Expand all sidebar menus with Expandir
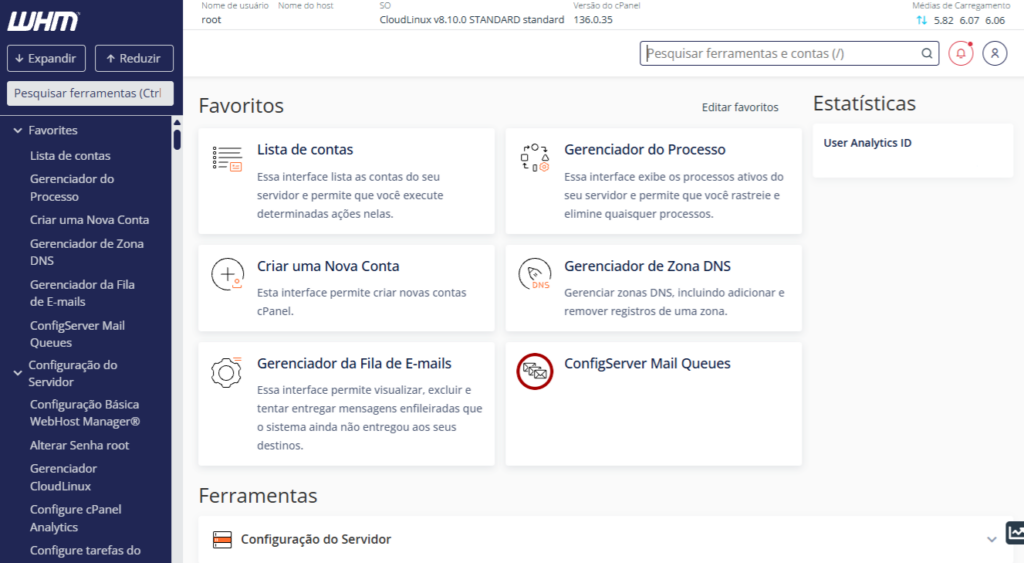 (x=46, y=58)
